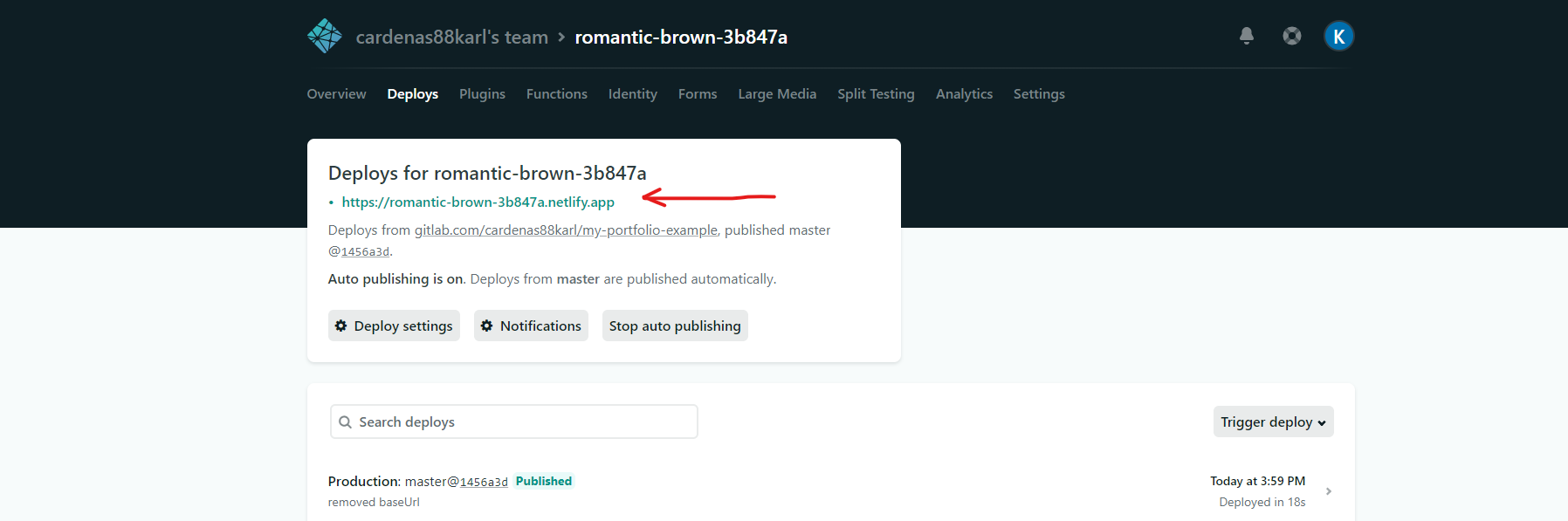Screen dimensions: 1568x521
Task: Click the gear icon in Deploy settings
Action: [341, 326]
